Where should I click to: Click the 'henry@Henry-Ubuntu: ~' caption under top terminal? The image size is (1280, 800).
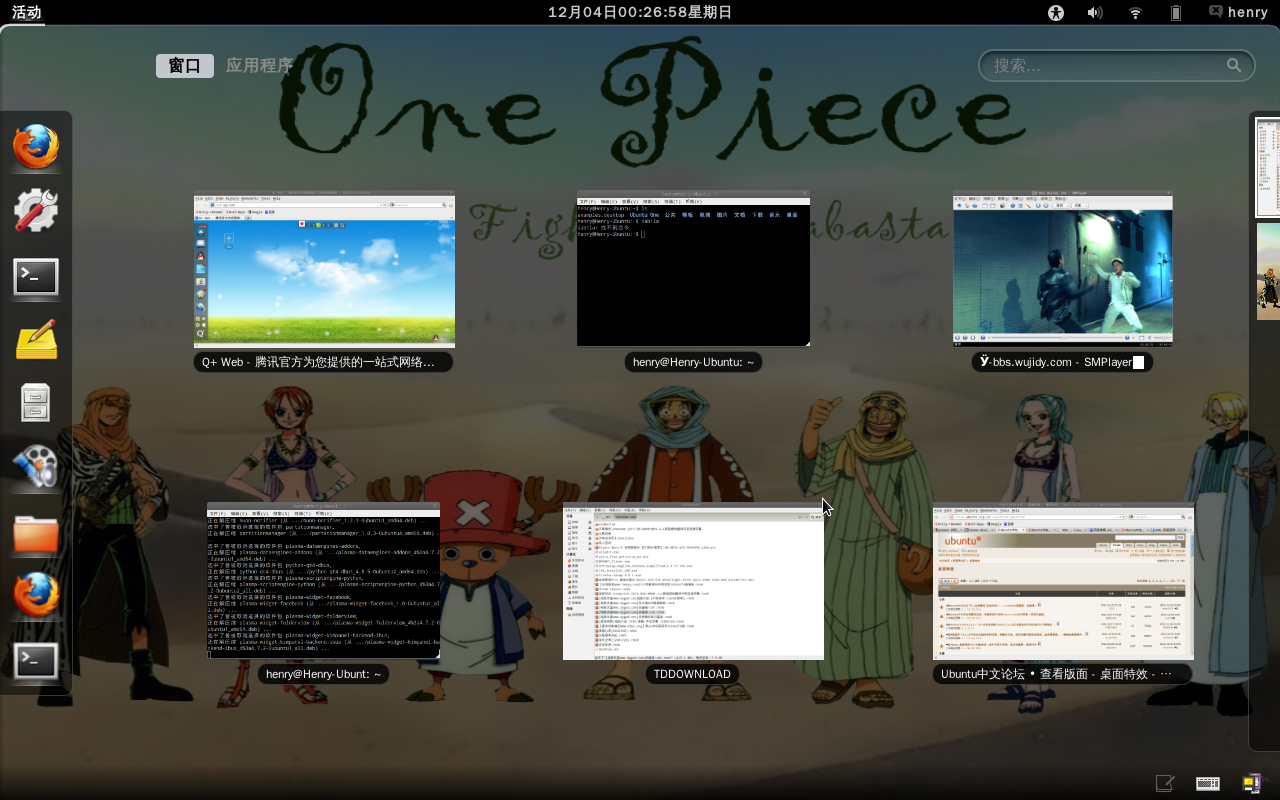point(693,362)
